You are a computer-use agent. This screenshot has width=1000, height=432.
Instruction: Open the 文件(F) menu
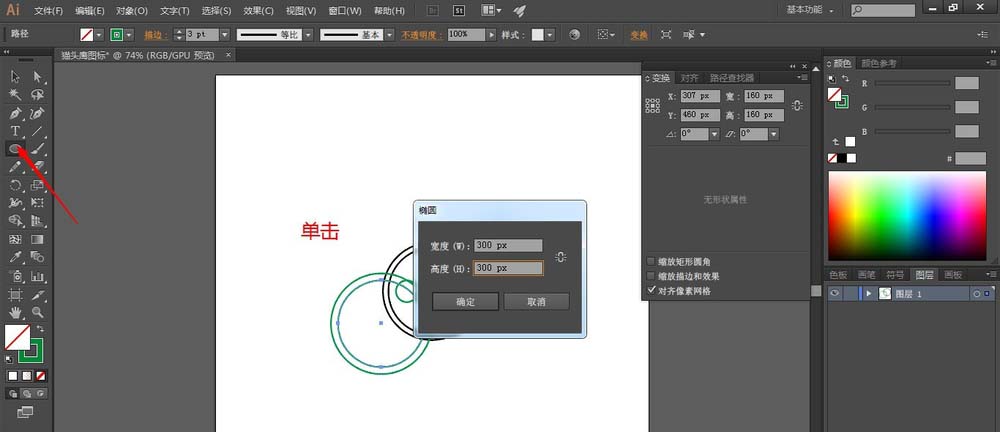pyautogui.click(x=49, y=11)
